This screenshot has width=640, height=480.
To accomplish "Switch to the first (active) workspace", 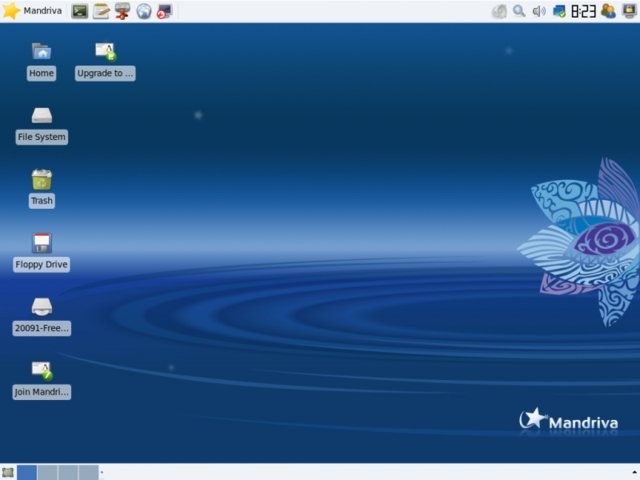I will coord(27,473).
